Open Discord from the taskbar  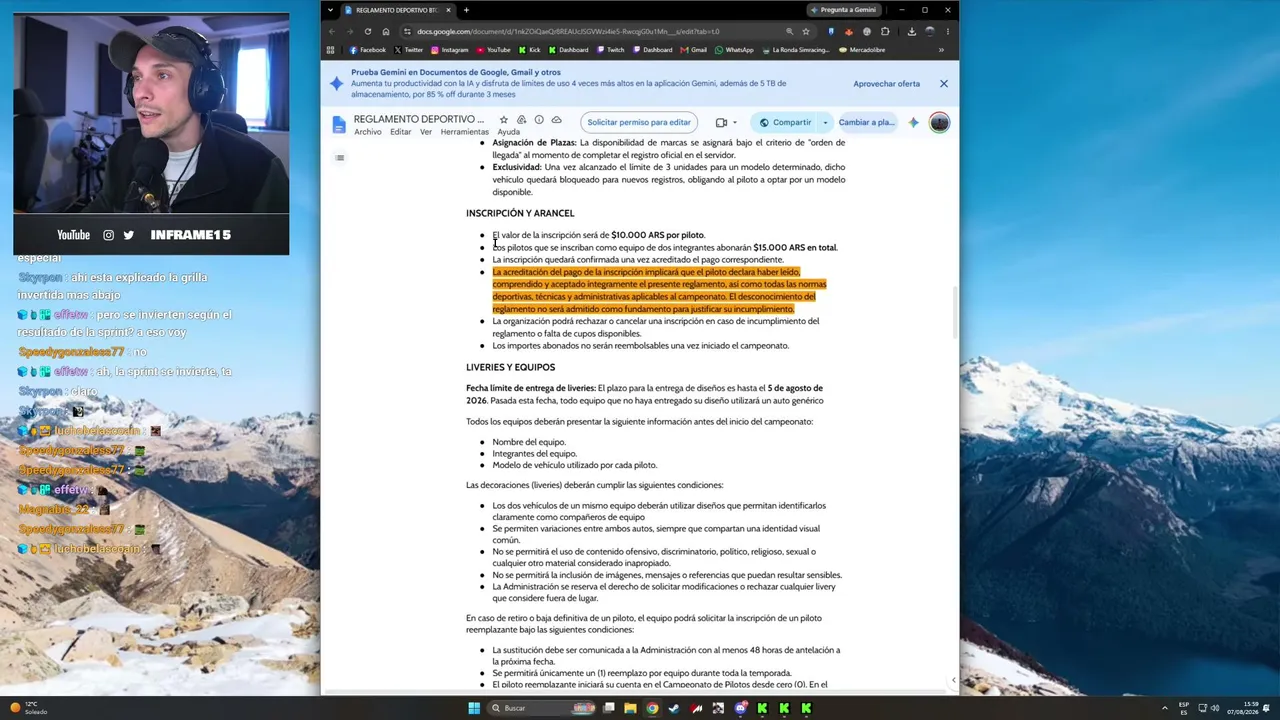740,708
